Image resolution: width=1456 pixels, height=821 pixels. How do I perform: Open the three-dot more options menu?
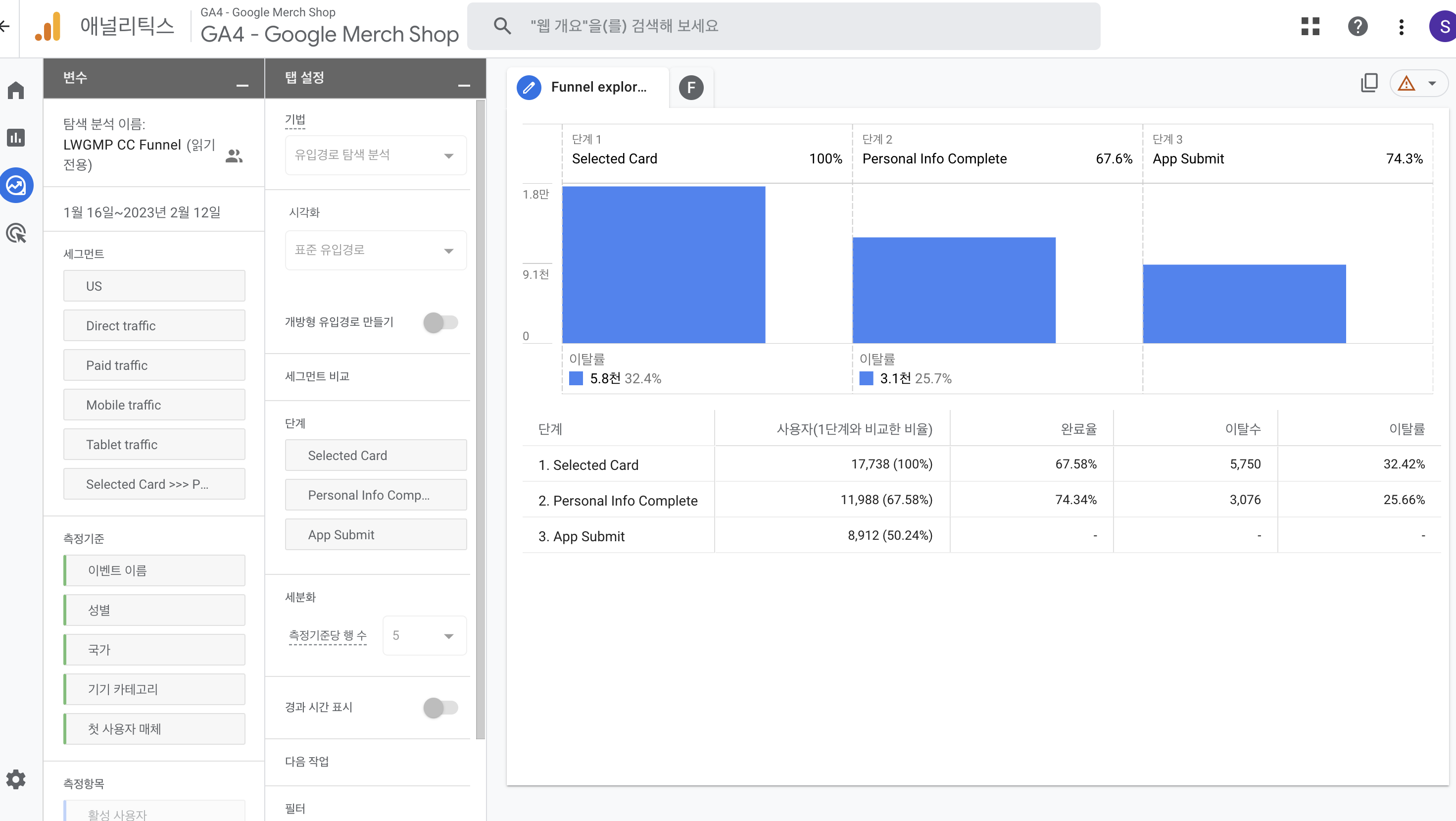(x=1401, y=27)
